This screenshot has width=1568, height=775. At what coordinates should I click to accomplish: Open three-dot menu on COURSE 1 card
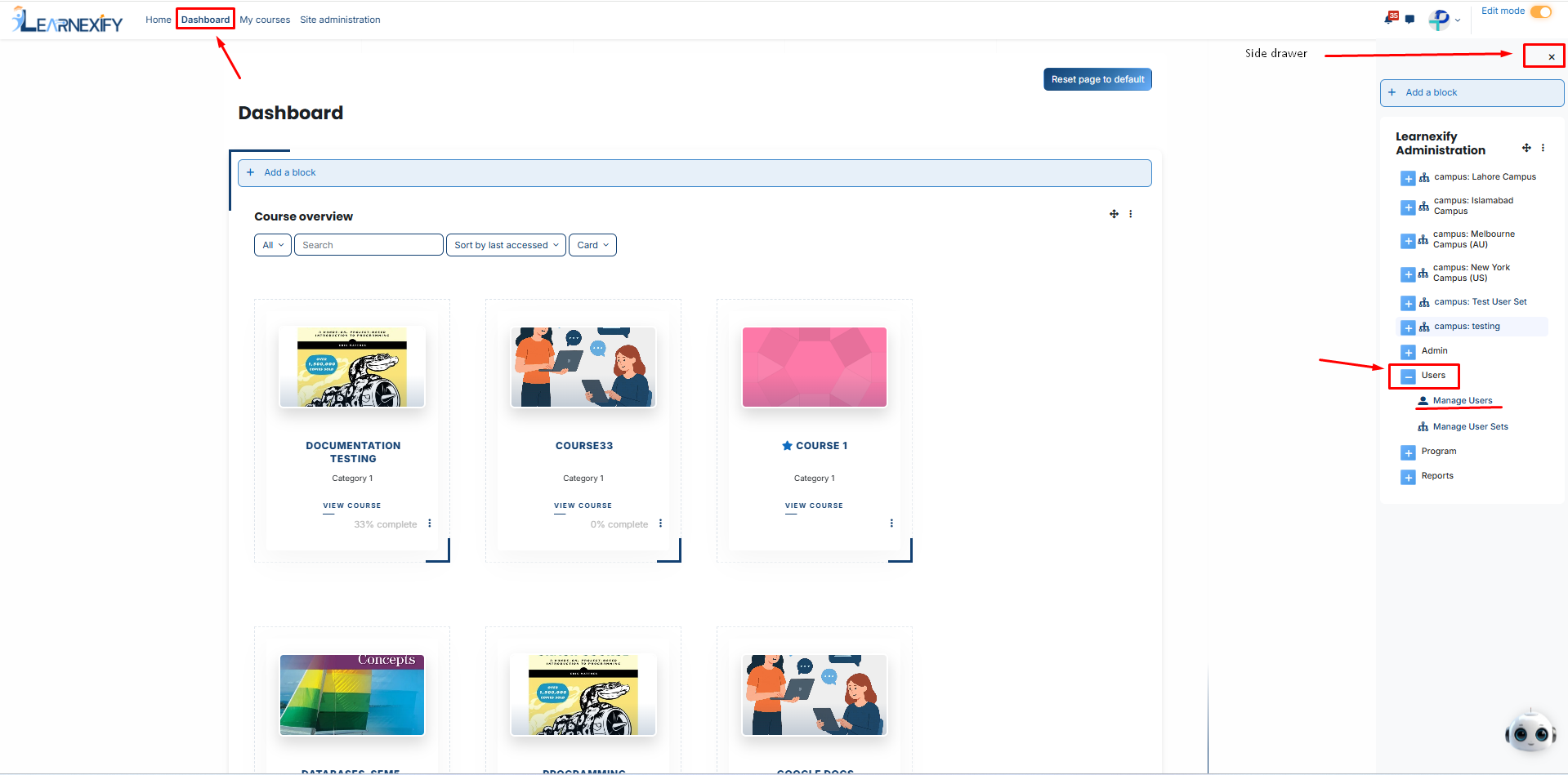coord(891,523)
